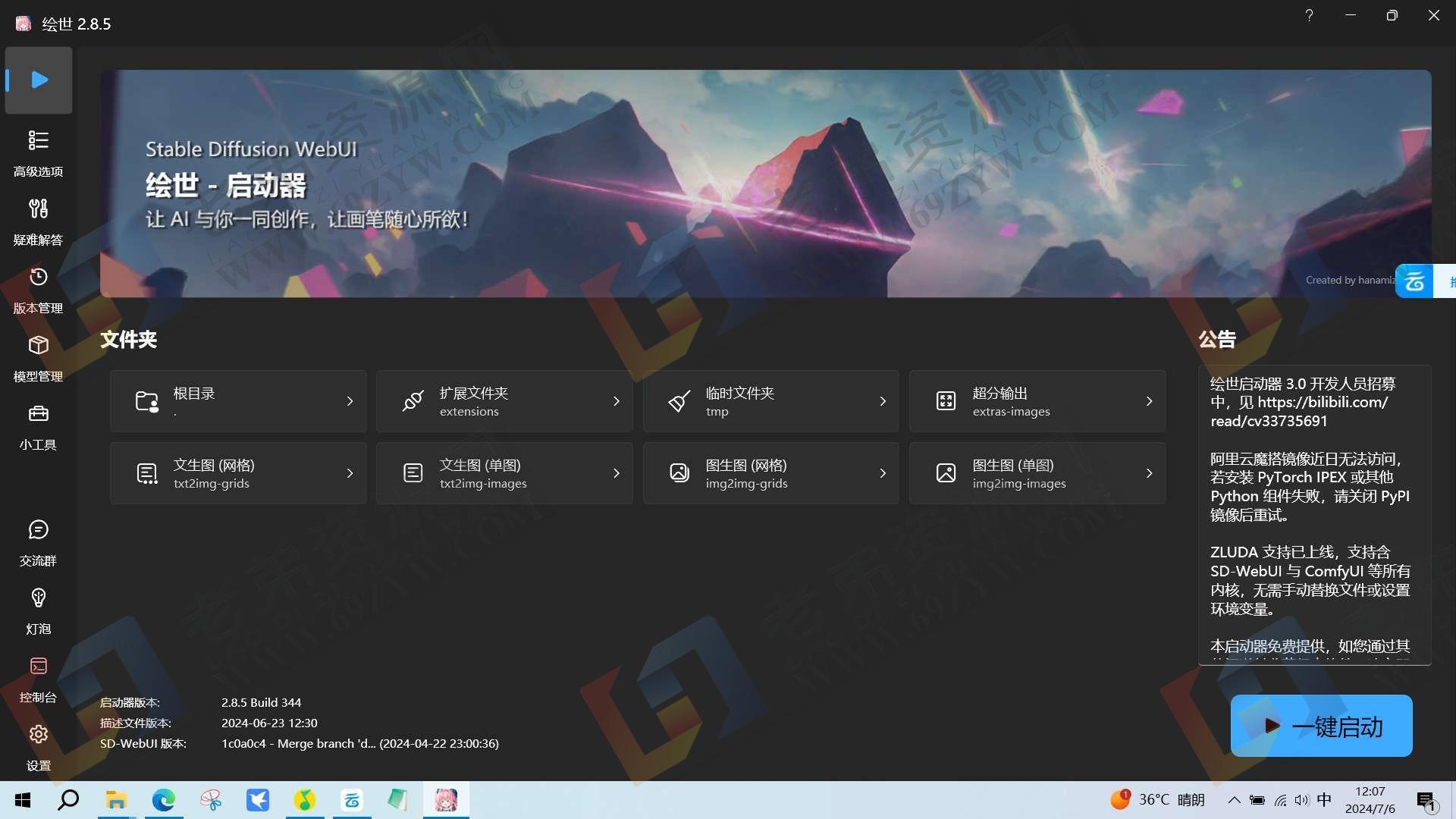Click the 根目录 folder icon

click(x=146, y=401)
